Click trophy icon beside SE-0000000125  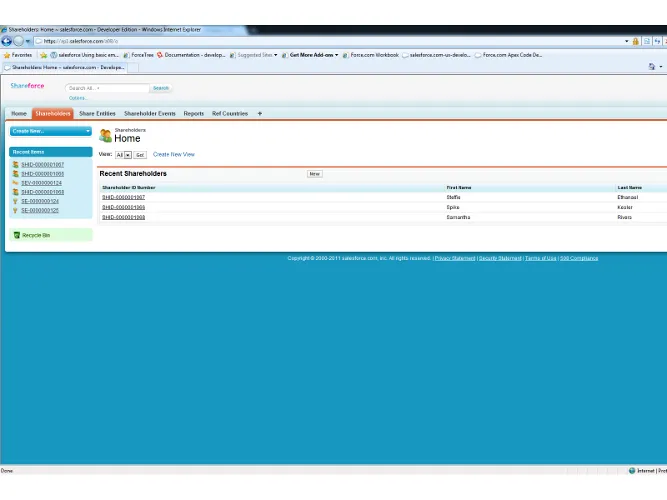(15, 210)
